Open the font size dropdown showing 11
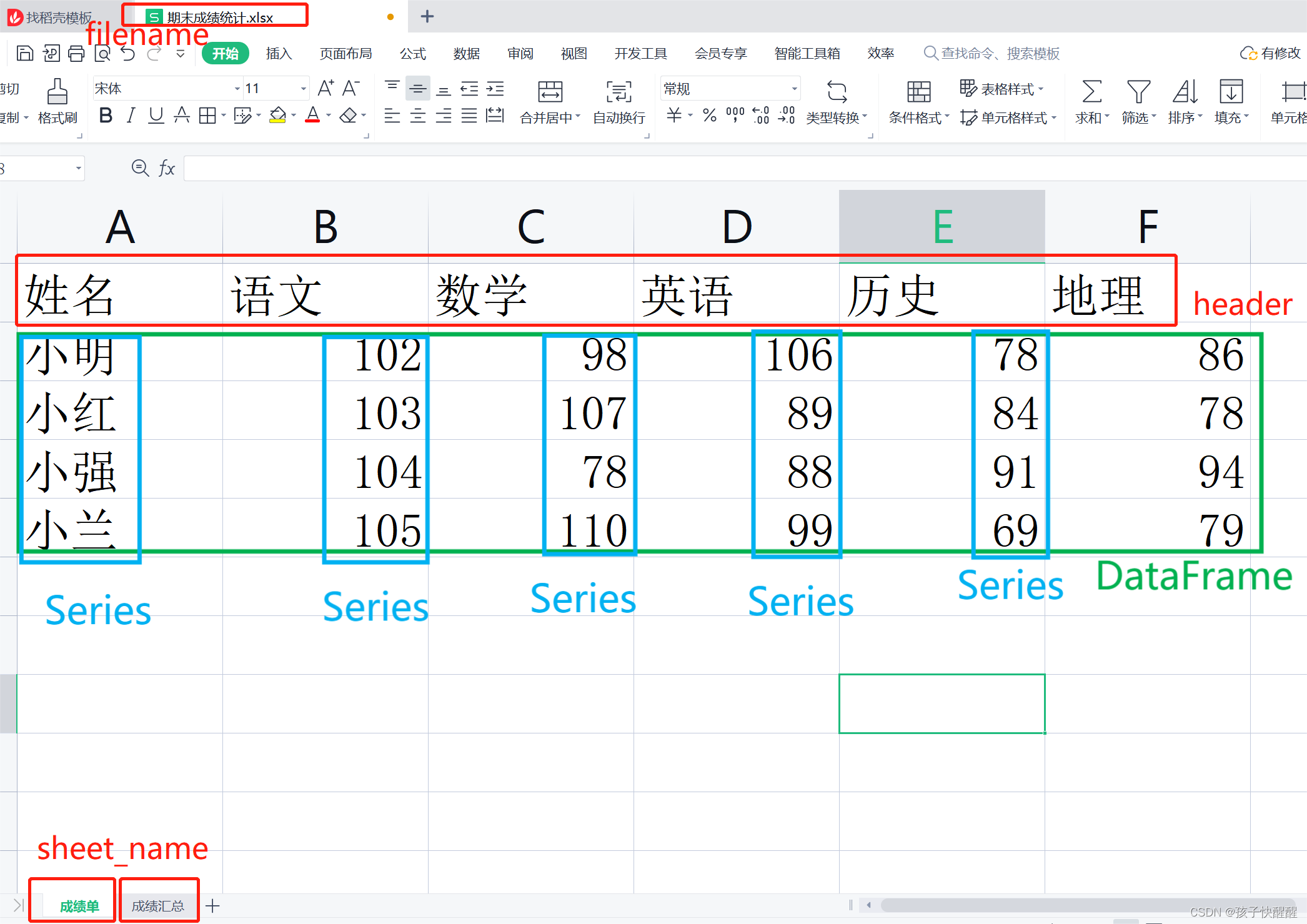 click(x=304, y=89)
